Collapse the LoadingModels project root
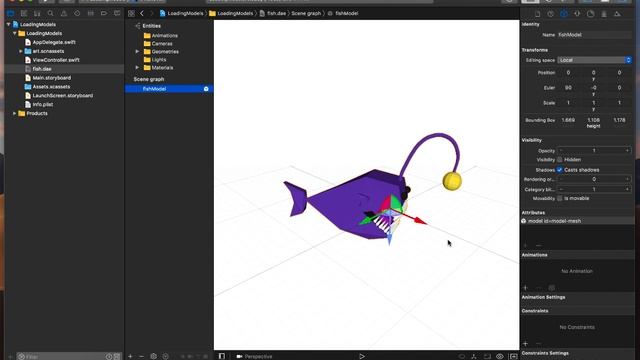This screenshot has height=360, width=640. click(x=9, y=24)
